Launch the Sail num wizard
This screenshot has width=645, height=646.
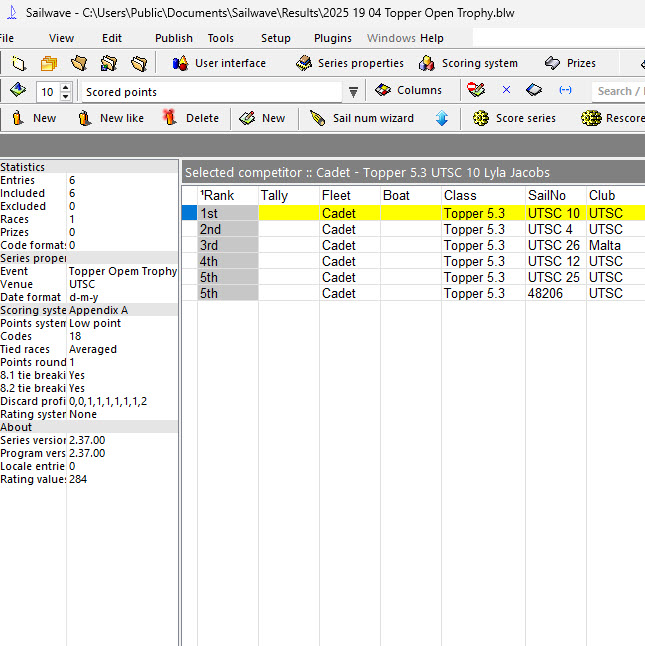[361, 118]
